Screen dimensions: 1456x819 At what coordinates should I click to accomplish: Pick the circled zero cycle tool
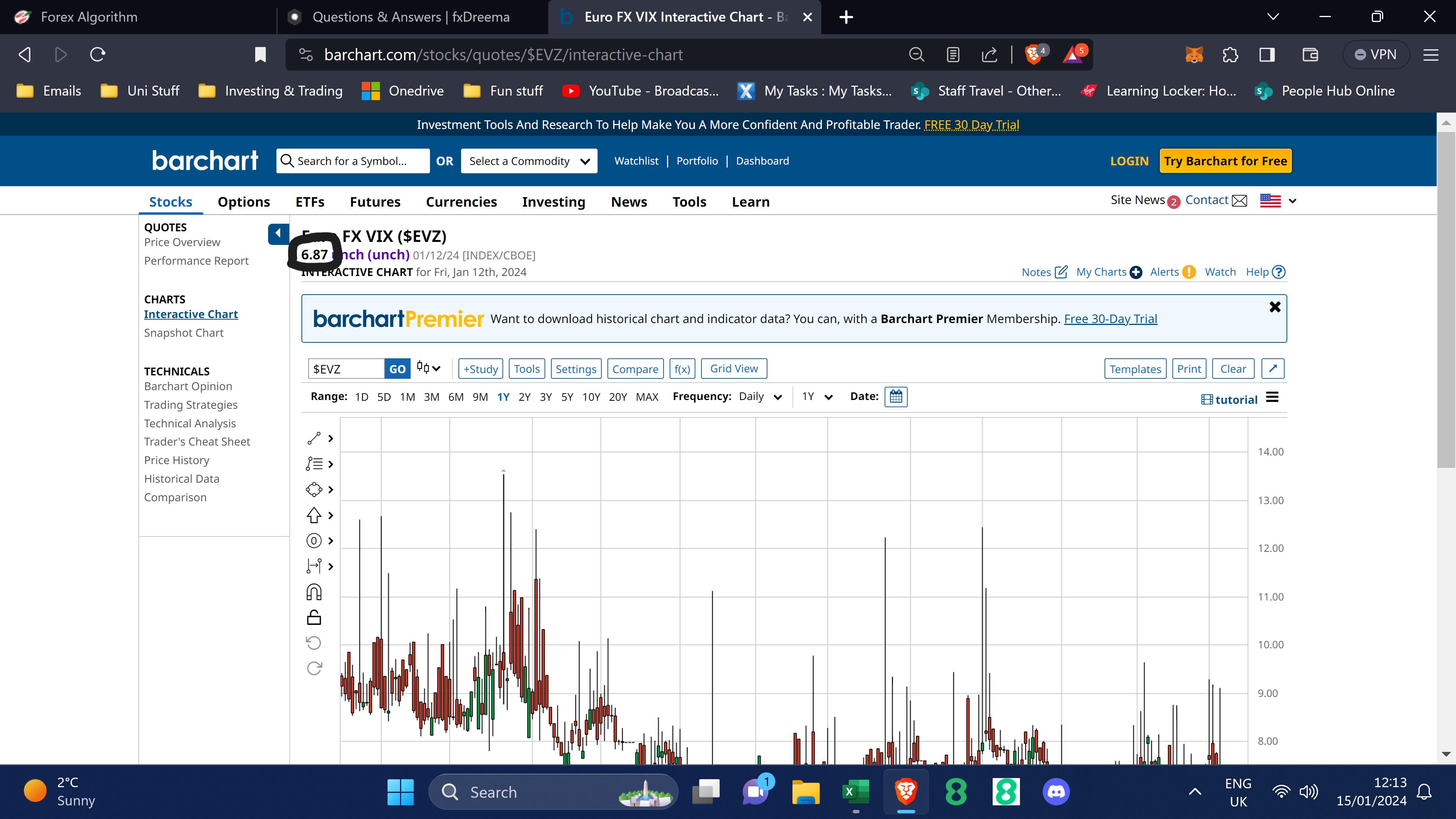314,541
